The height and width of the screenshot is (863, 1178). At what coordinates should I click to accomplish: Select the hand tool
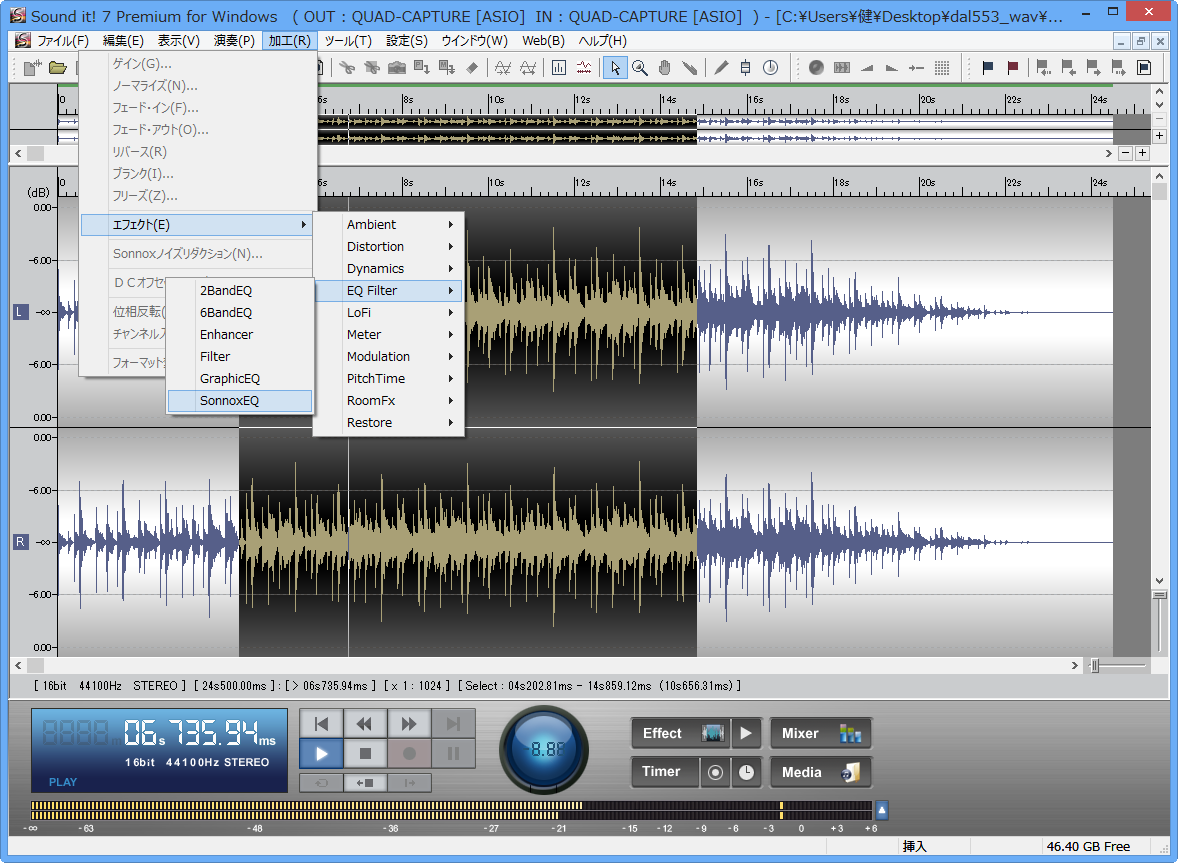pos(665,68)
